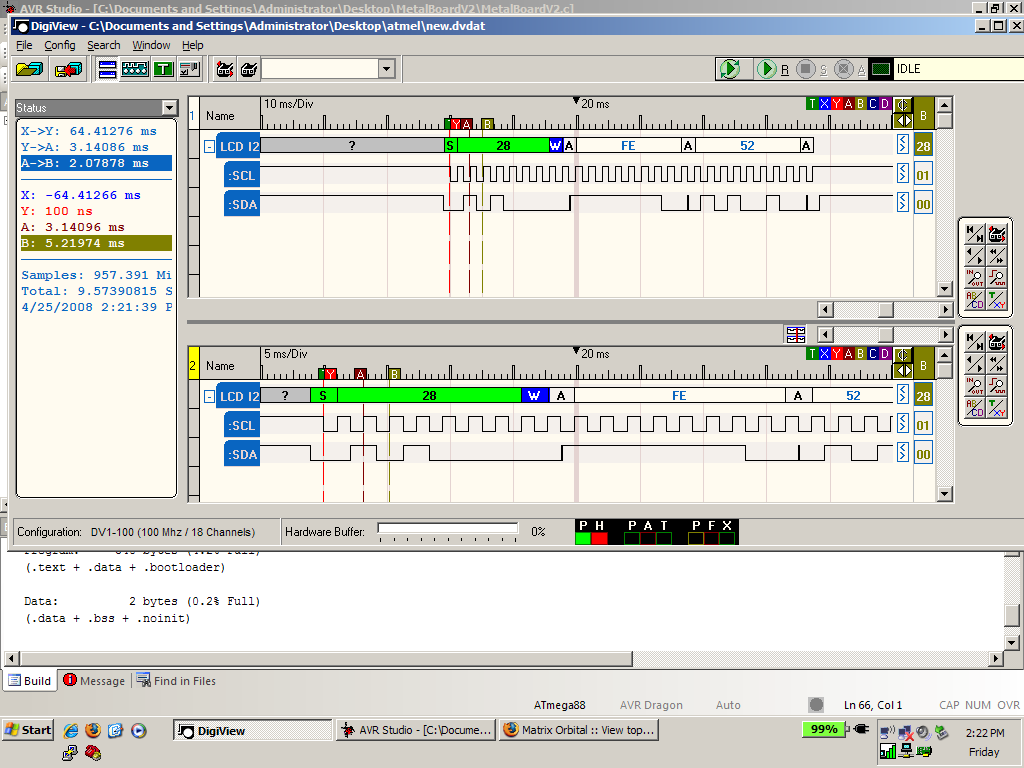
Task: Click the dual waveform view toolbar icon
Action: coord(106,69)
